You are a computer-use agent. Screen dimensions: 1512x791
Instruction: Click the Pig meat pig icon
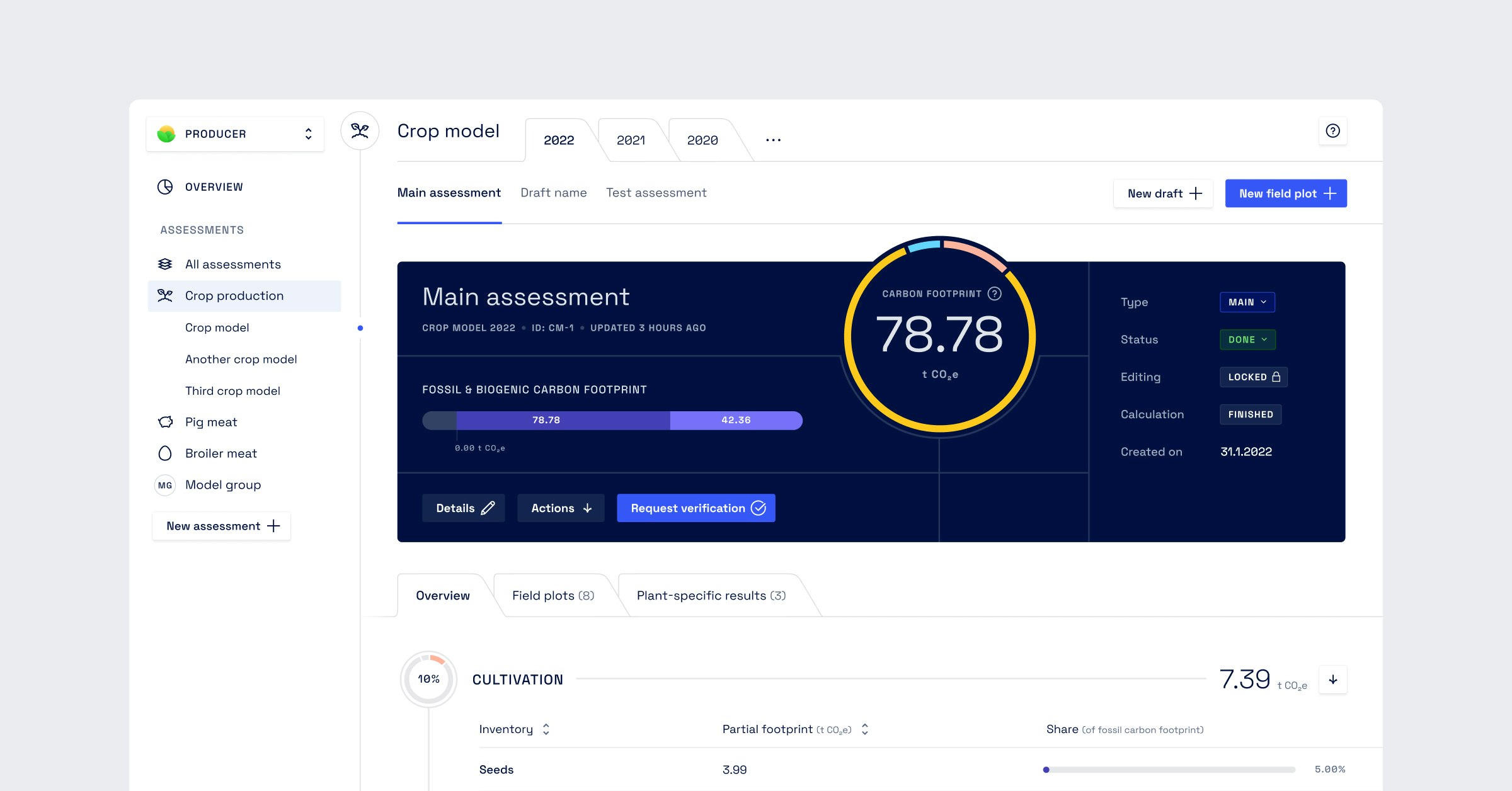(x=165, y=422)
